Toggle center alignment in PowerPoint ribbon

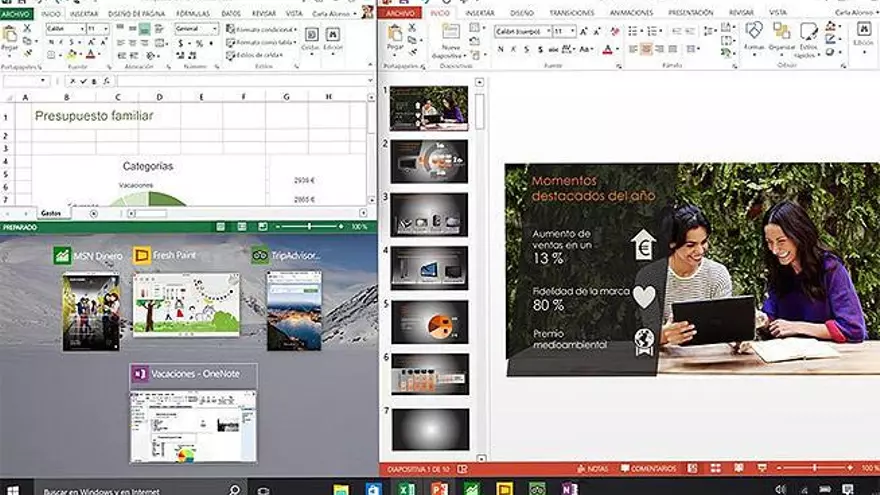click(646, 48)
